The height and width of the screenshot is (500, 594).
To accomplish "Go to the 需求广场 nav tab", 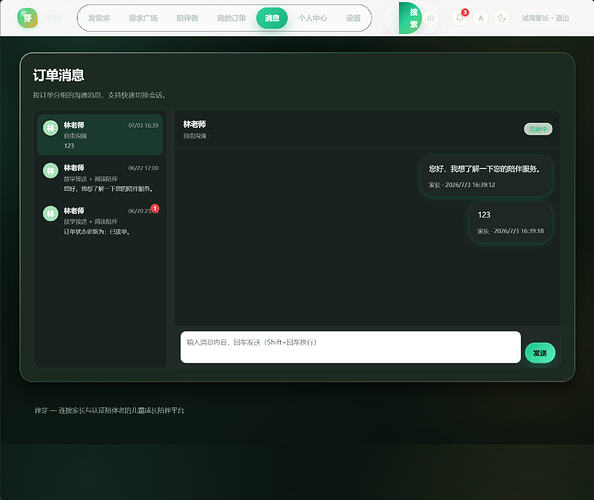I will point(143,18).
